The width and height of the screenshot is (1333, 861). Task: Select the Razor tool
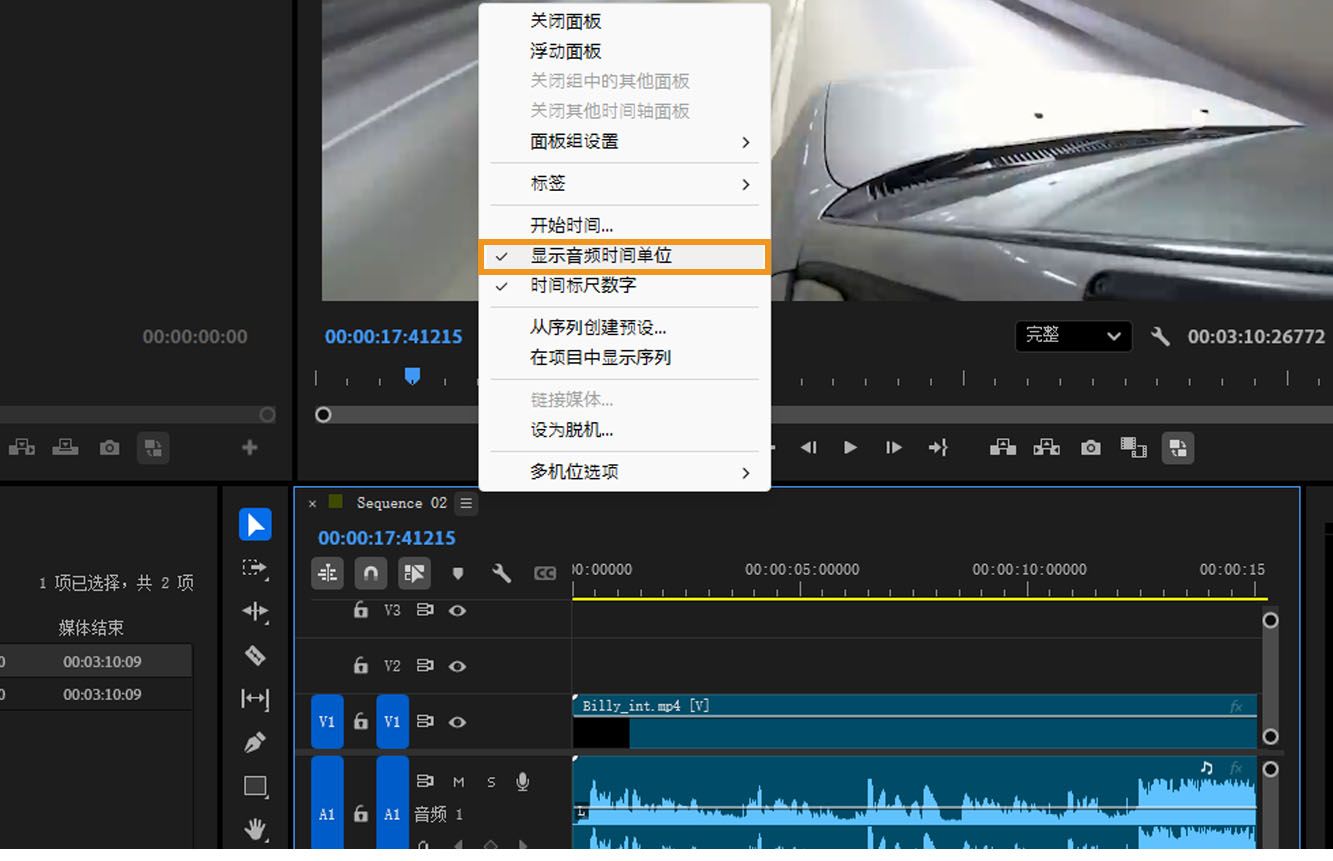[x=256, y=656]
